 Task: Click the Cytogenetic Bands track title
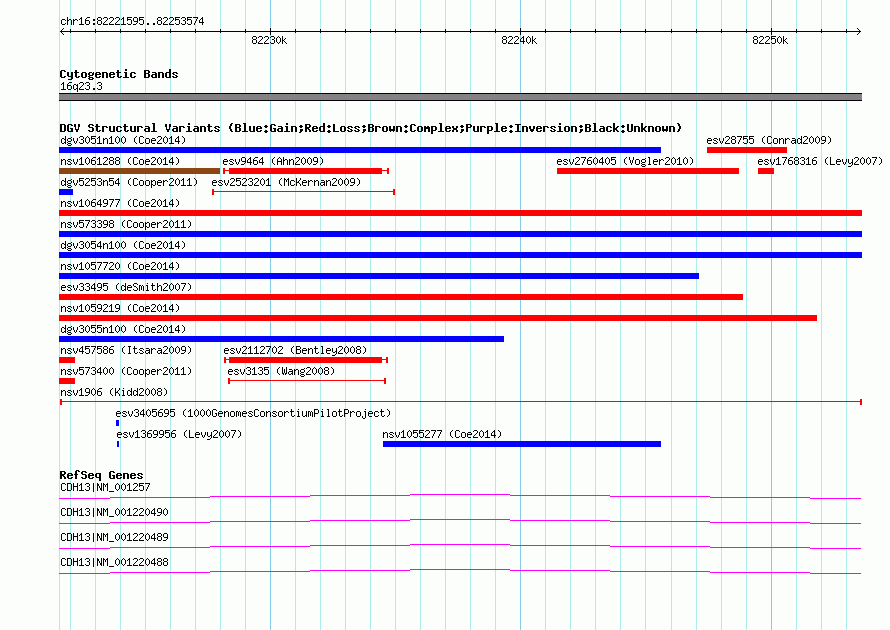(x=119, y=74)
